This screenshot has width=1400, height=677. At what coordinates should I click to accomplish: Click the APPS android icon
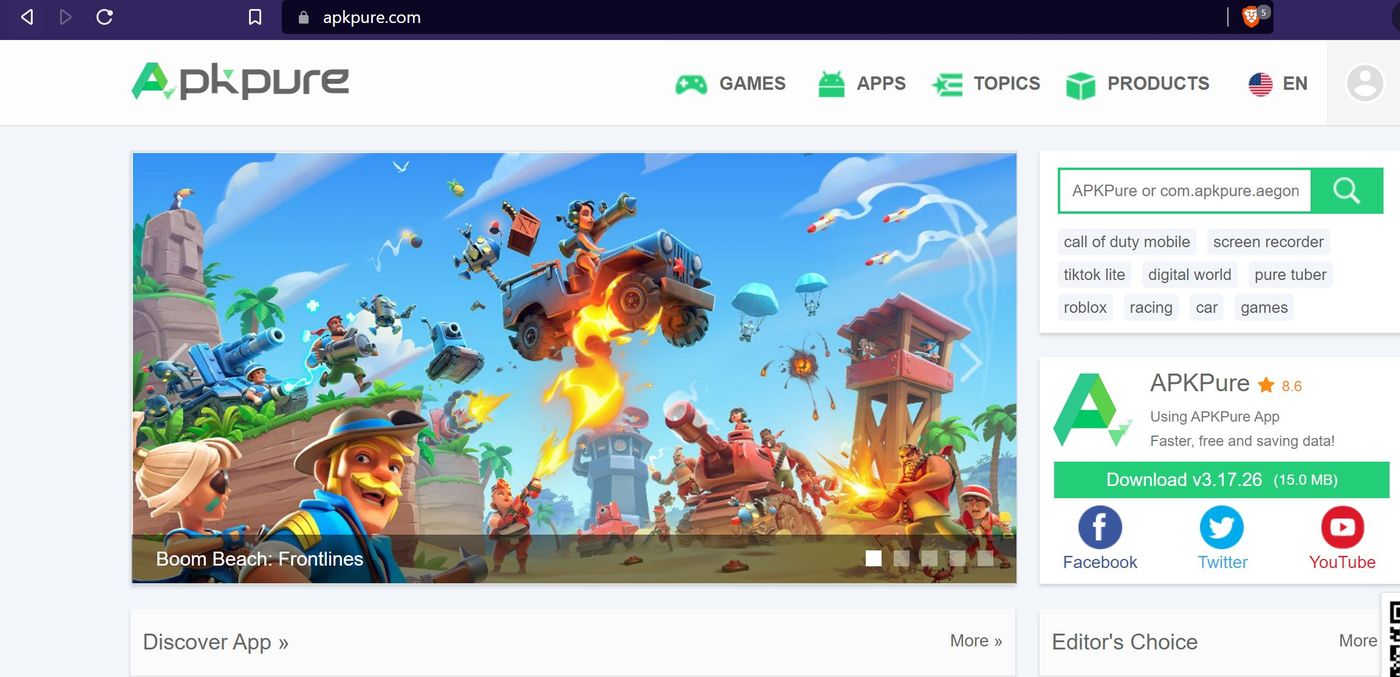pos(831,84)
